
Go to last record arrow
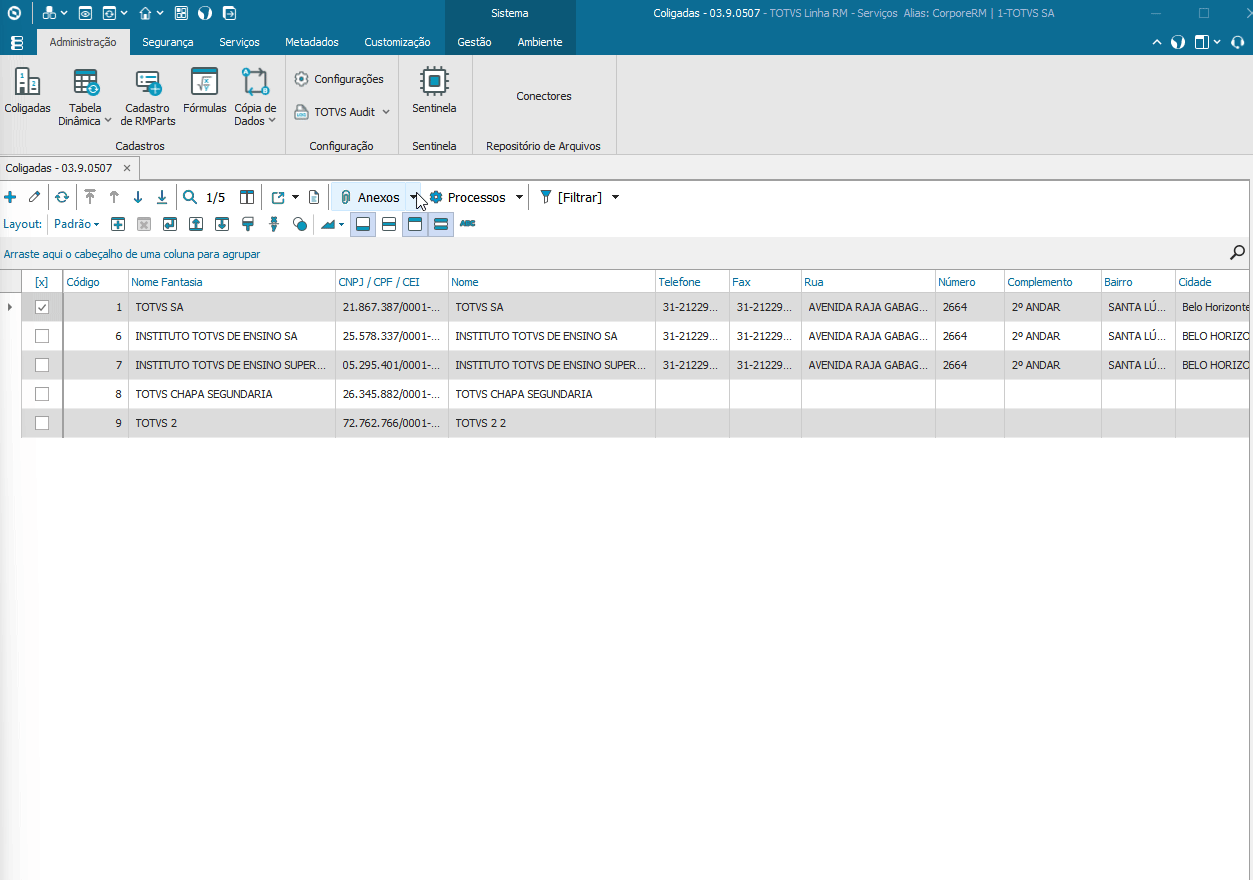point(162,197)
